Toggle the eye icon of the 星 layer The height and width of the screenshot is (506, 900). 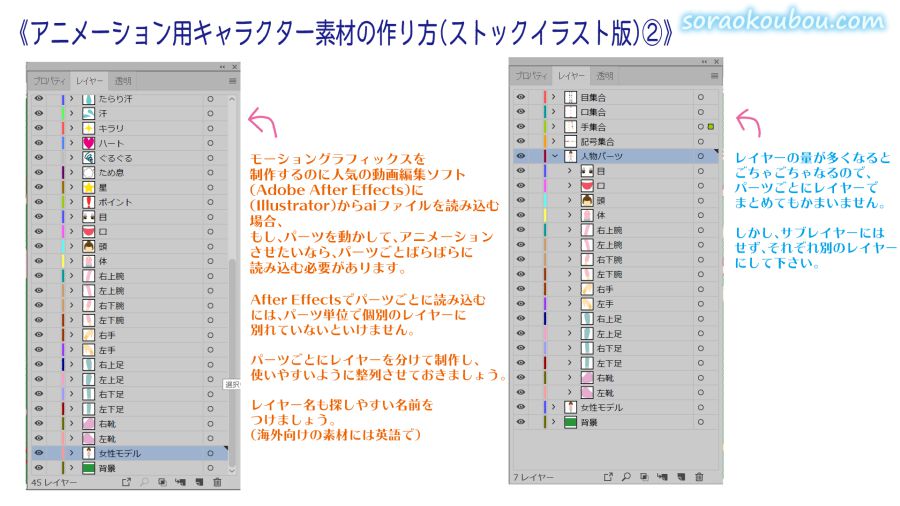click(39, 187)
